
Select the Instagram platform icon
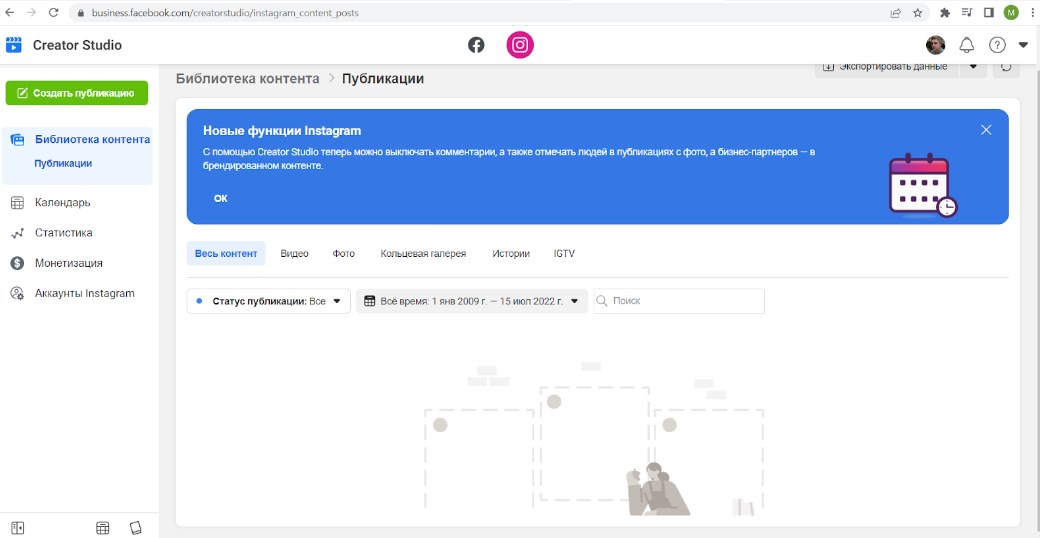click(x=520, y=45)
